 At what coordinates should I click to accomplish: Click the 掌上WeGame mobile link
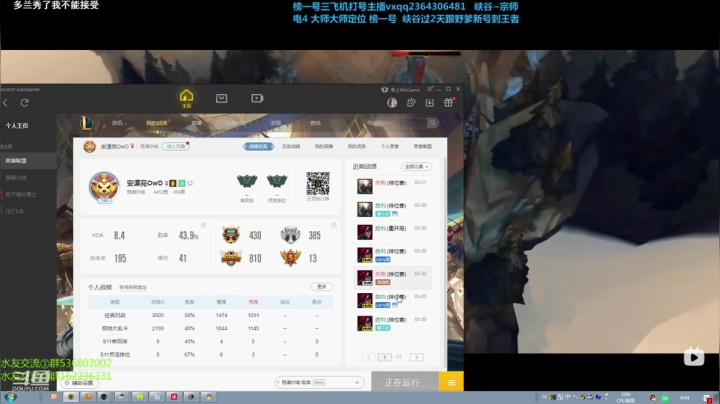pos(400,90)
